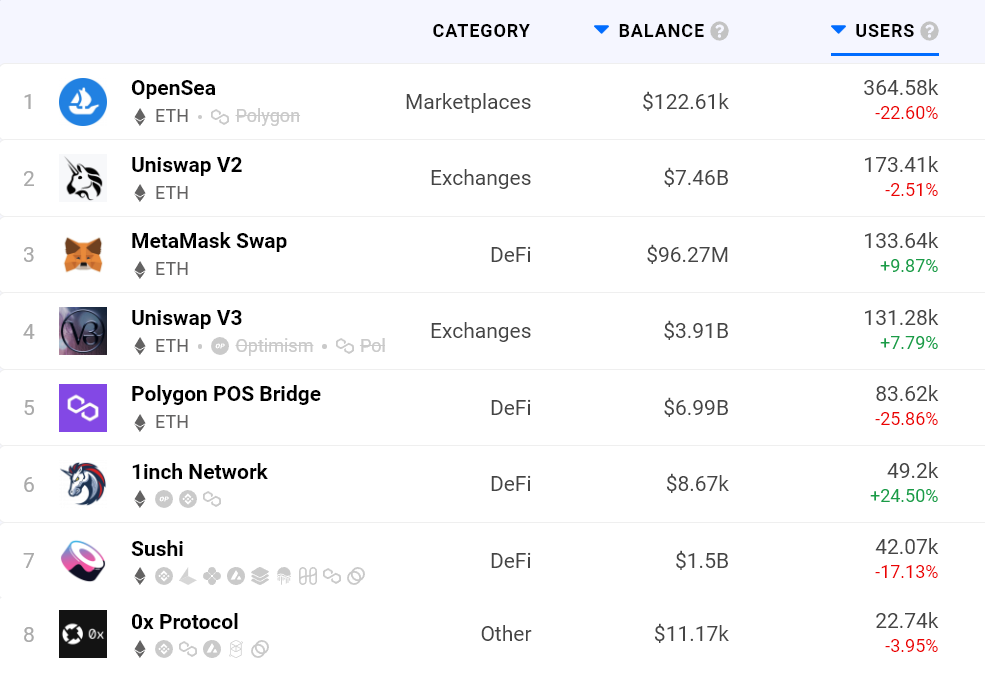Click the Sushi logo icon
The width and height of the screenshot is (985, 673).
tap(83, 560)
